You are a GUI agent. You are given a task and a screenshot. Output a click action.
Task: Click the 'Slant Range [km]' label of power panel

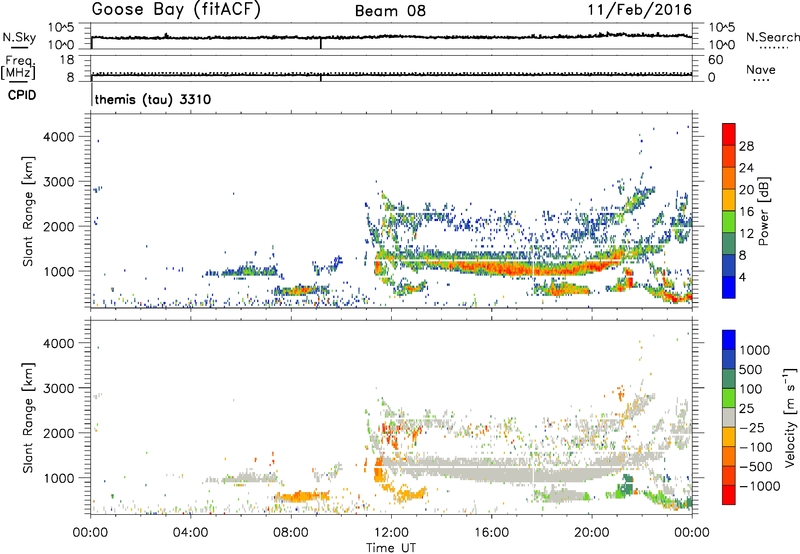28,211
